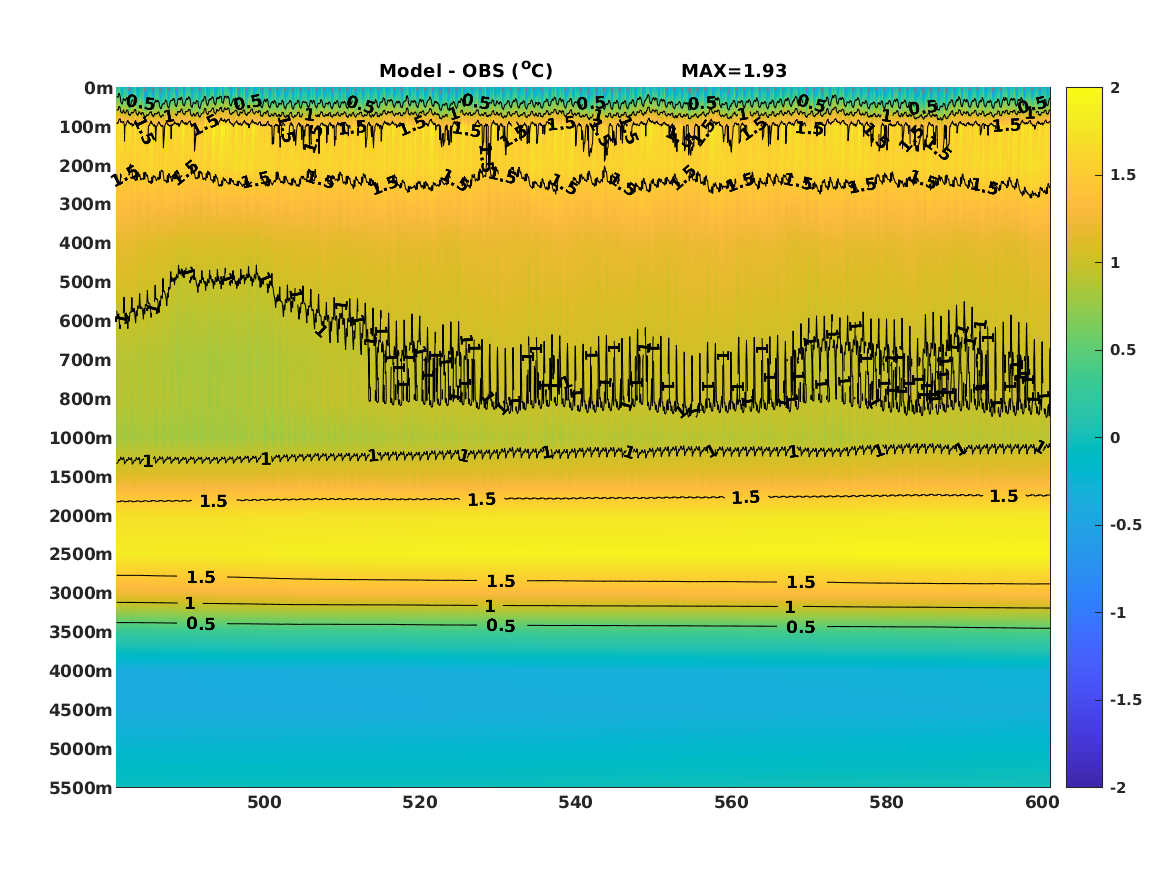Pick the '560' x-axis tick label
1167x875 pixels.
click(x=731, y=802)
